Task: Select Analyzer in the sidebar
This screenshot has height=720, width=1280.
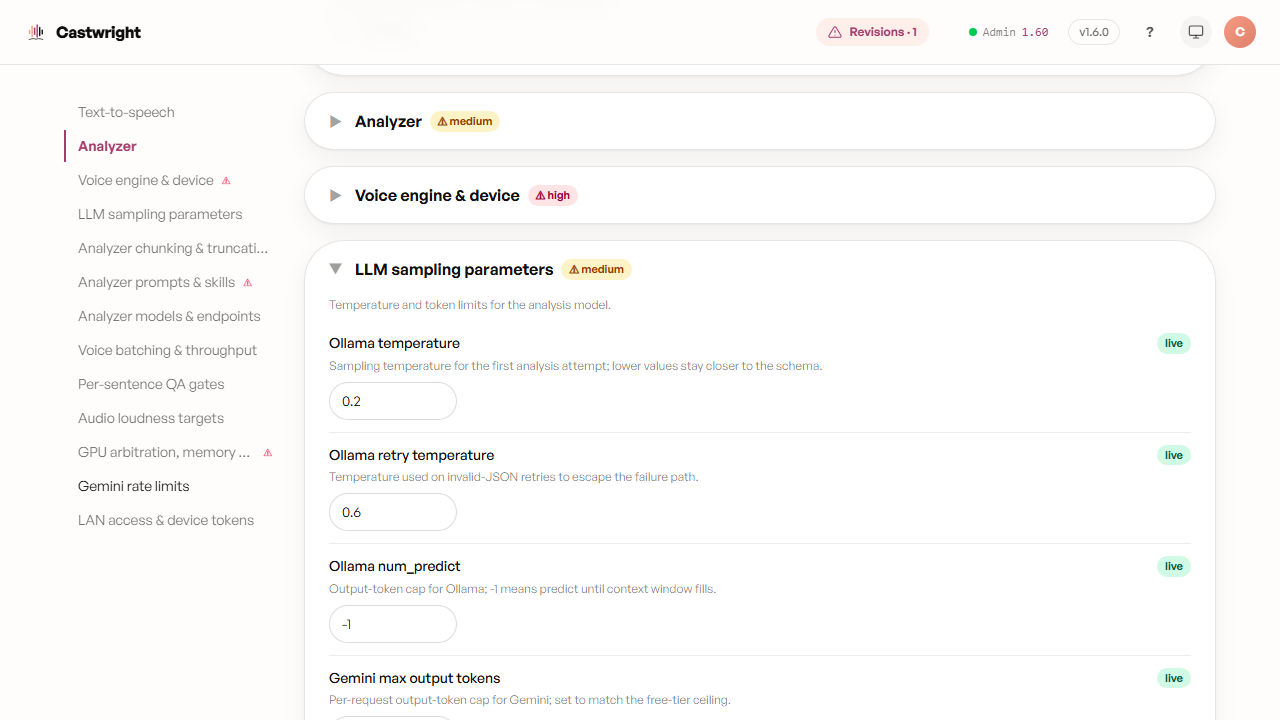Action: (107, 146)
